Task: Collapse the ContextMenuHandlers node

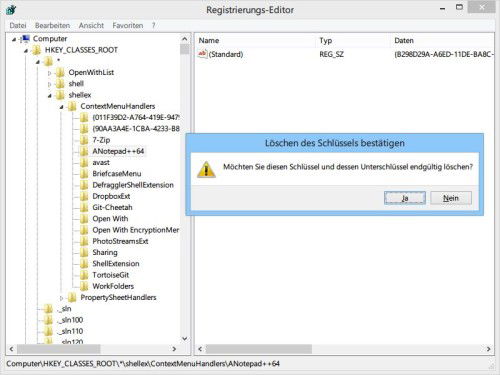Action: 62,107
